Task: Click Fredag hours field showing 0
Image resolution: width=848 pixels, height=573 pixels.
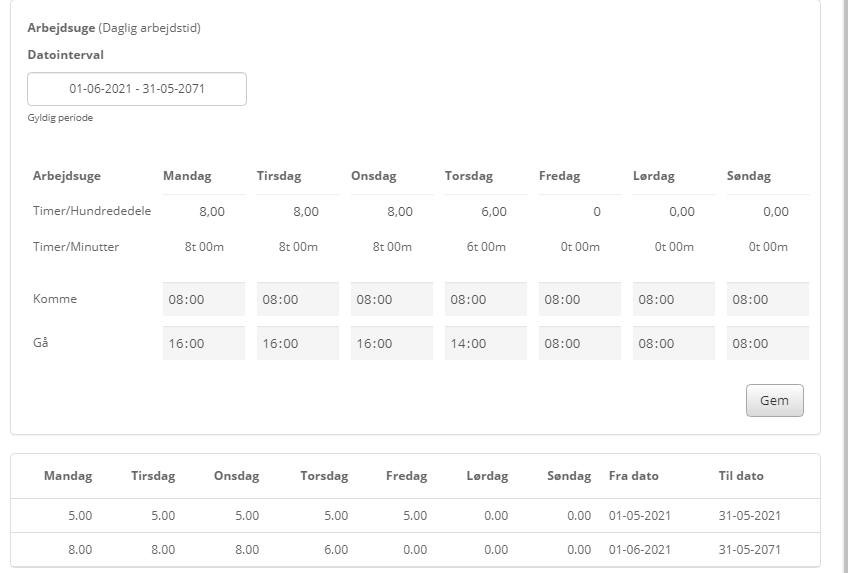Action: pyautogui.click(x=580, y=212)
